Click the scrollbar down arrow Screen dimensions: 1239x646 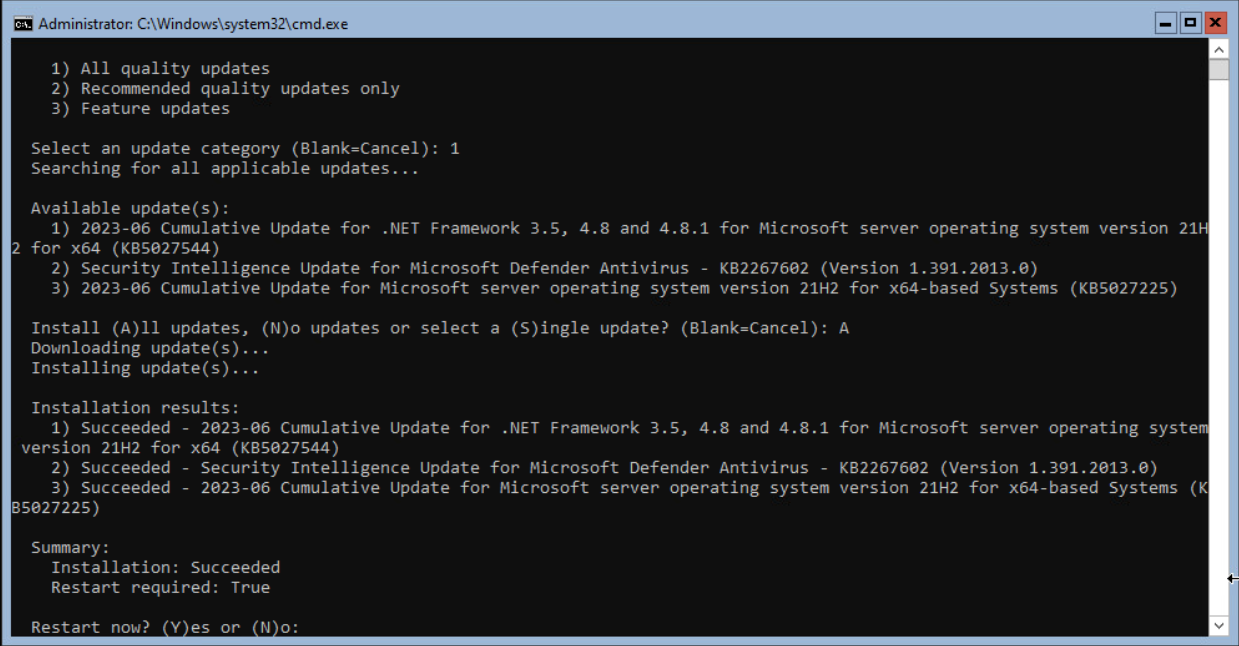1218,626
